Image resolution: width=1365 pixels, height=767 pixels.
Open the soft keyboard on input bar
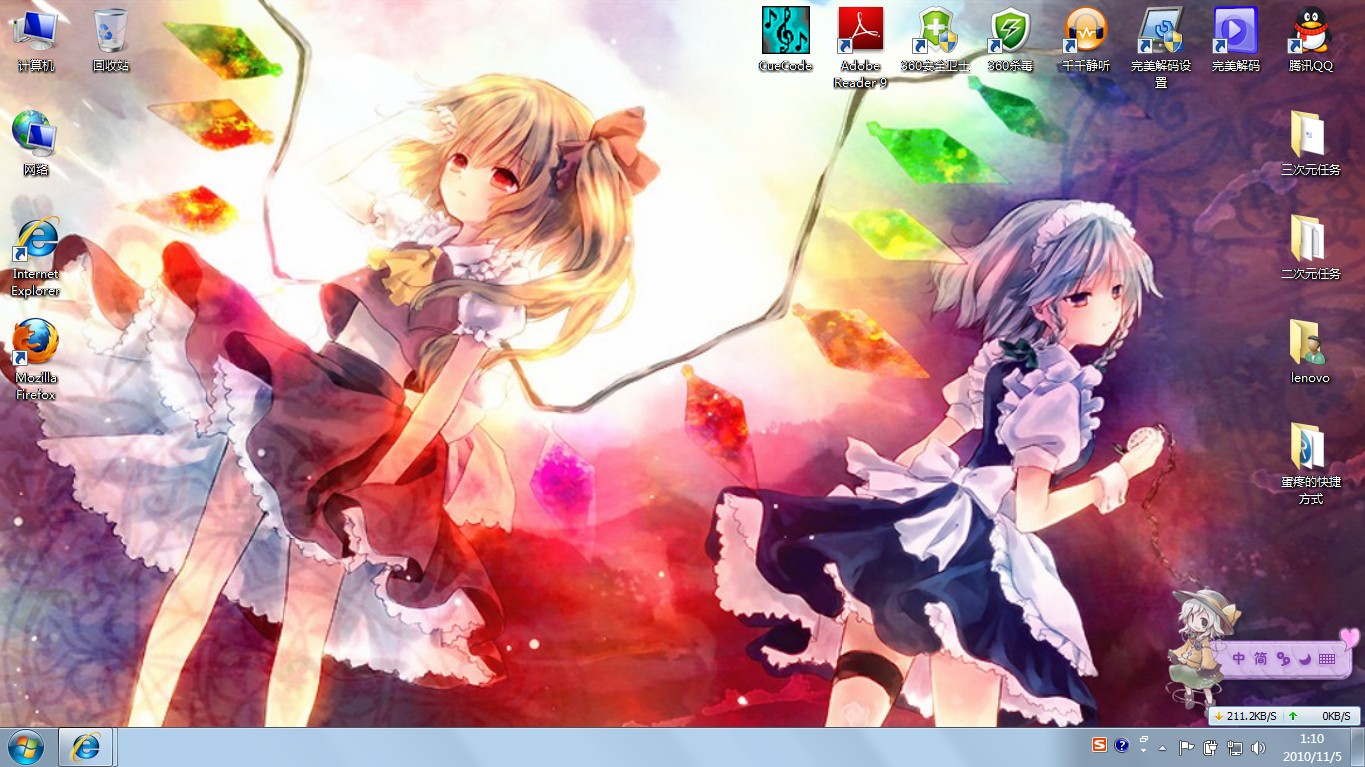(1327, 658)
